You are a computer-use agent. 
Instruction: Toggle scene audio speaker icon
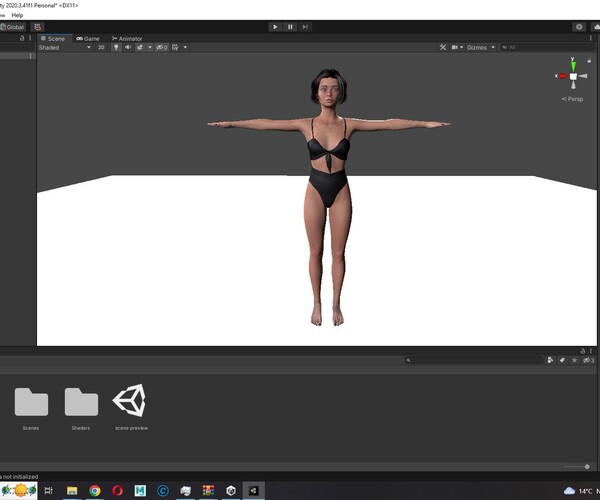click(x=128, y=47)
